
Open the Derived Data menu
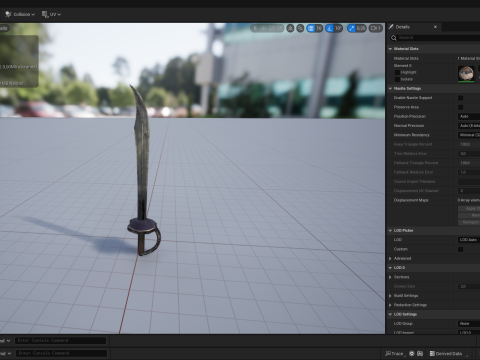click(448, 354)
